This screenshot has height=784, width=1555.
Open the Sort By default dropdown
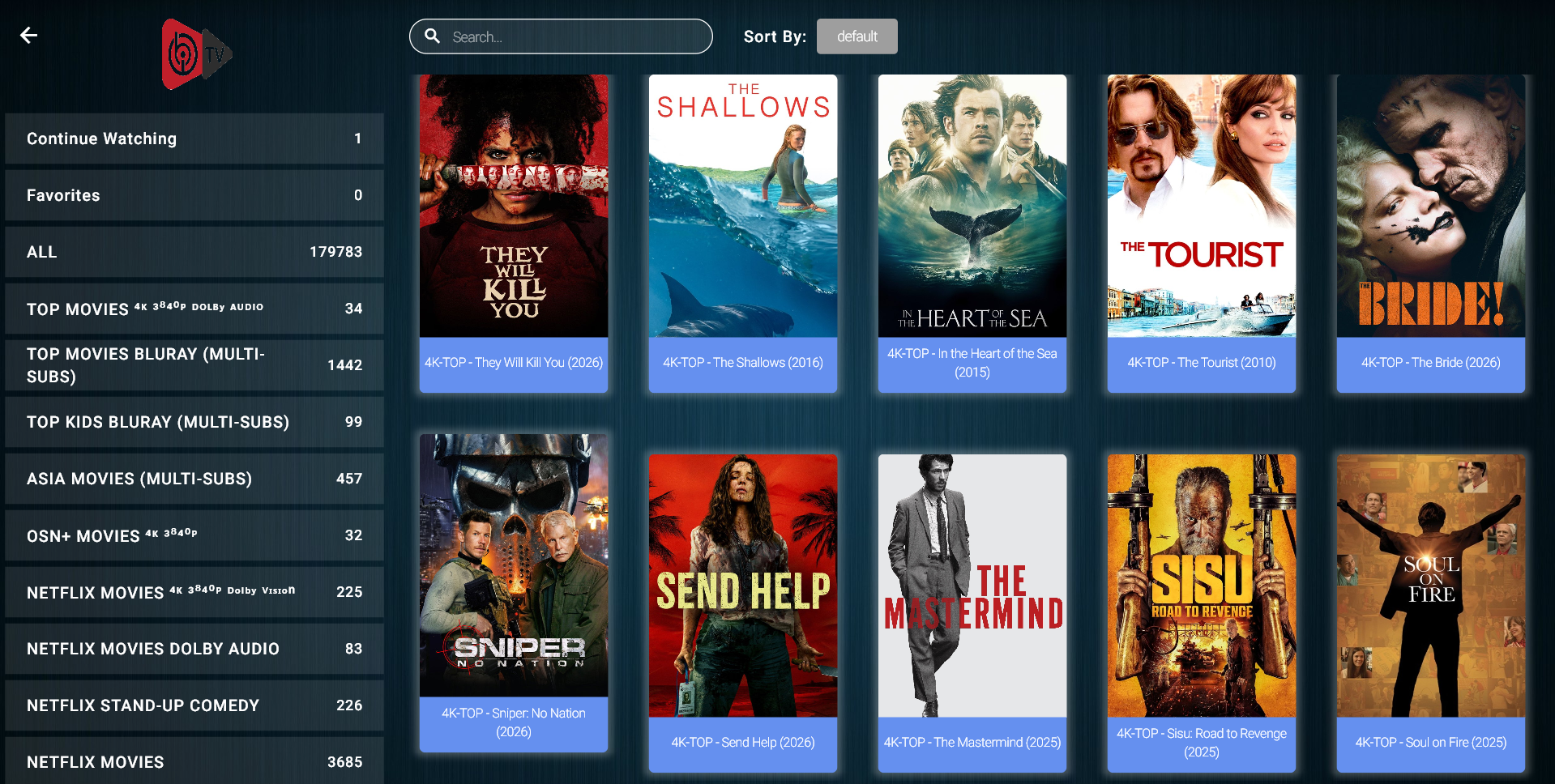point(857,36)
